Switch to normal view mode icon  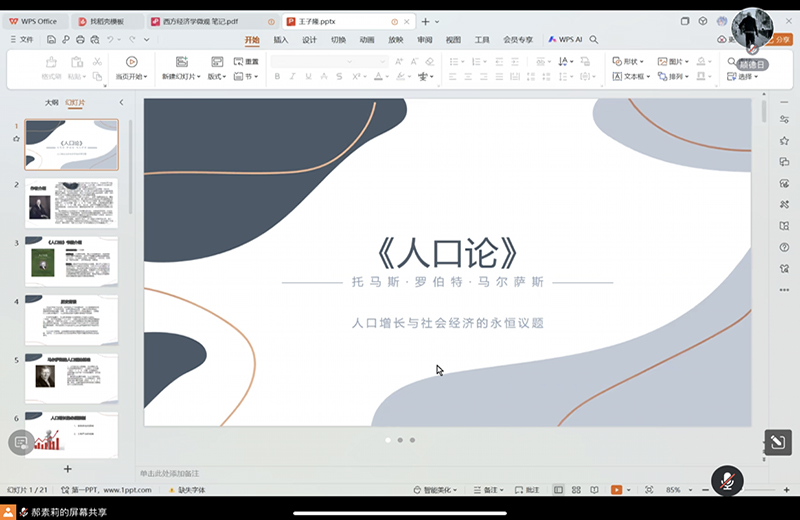tap(558, 490)
